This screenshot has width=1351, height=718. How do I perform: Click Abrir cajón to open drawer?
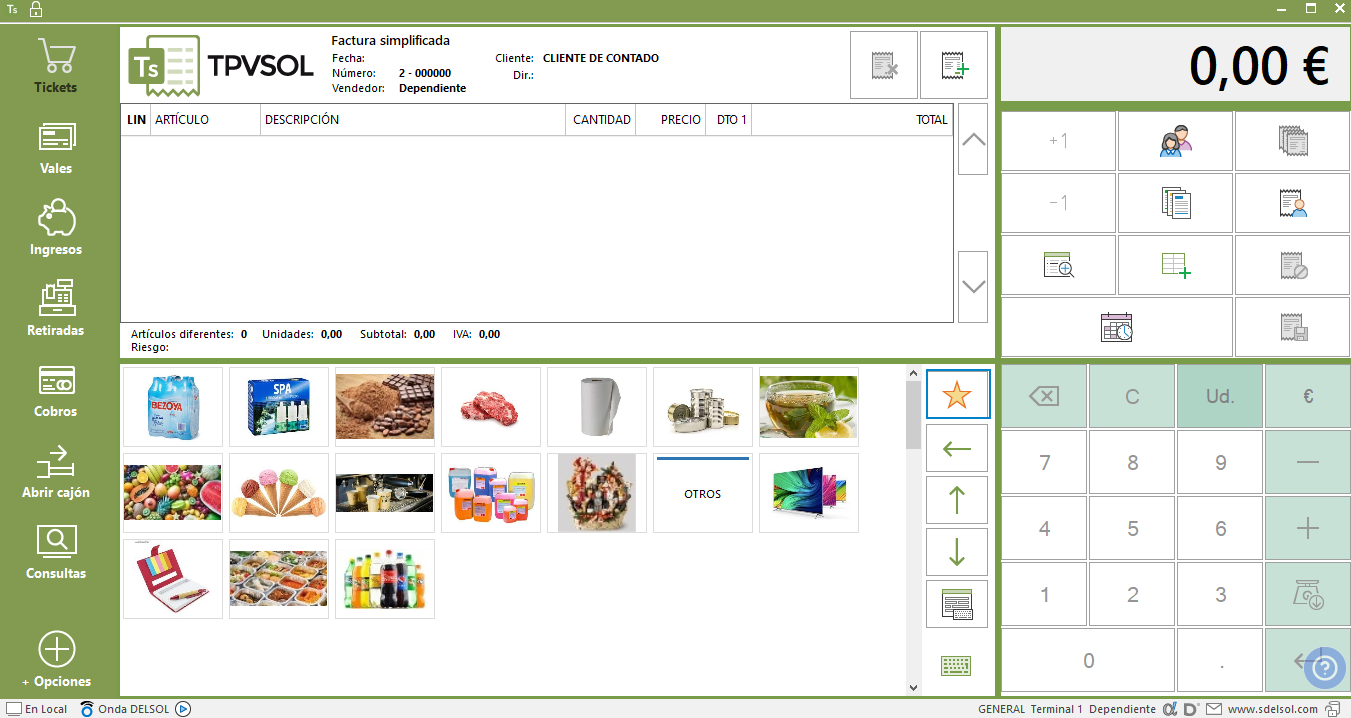56,472
